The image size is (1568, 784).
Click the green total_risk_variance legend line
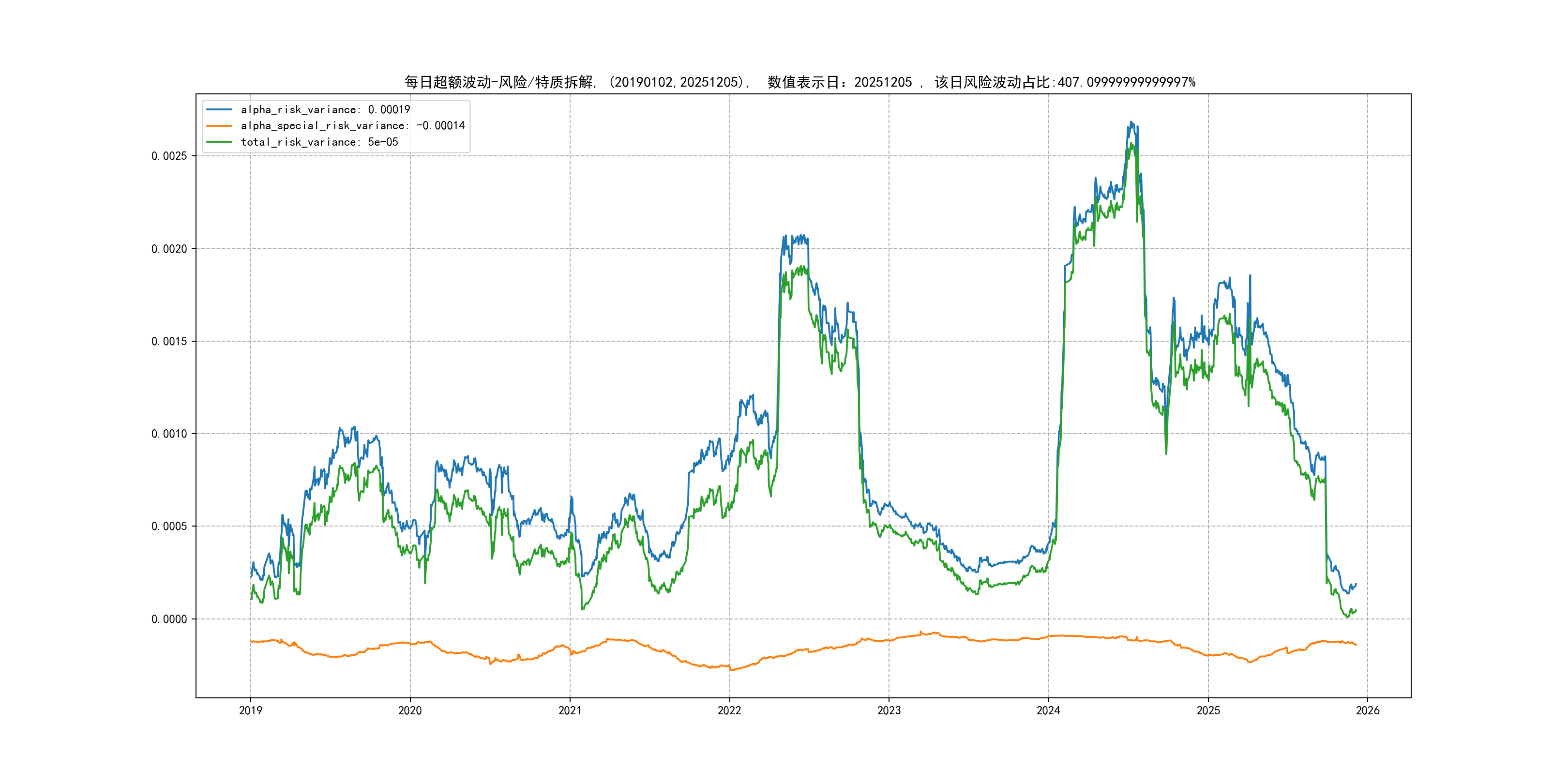pos(219,142)
